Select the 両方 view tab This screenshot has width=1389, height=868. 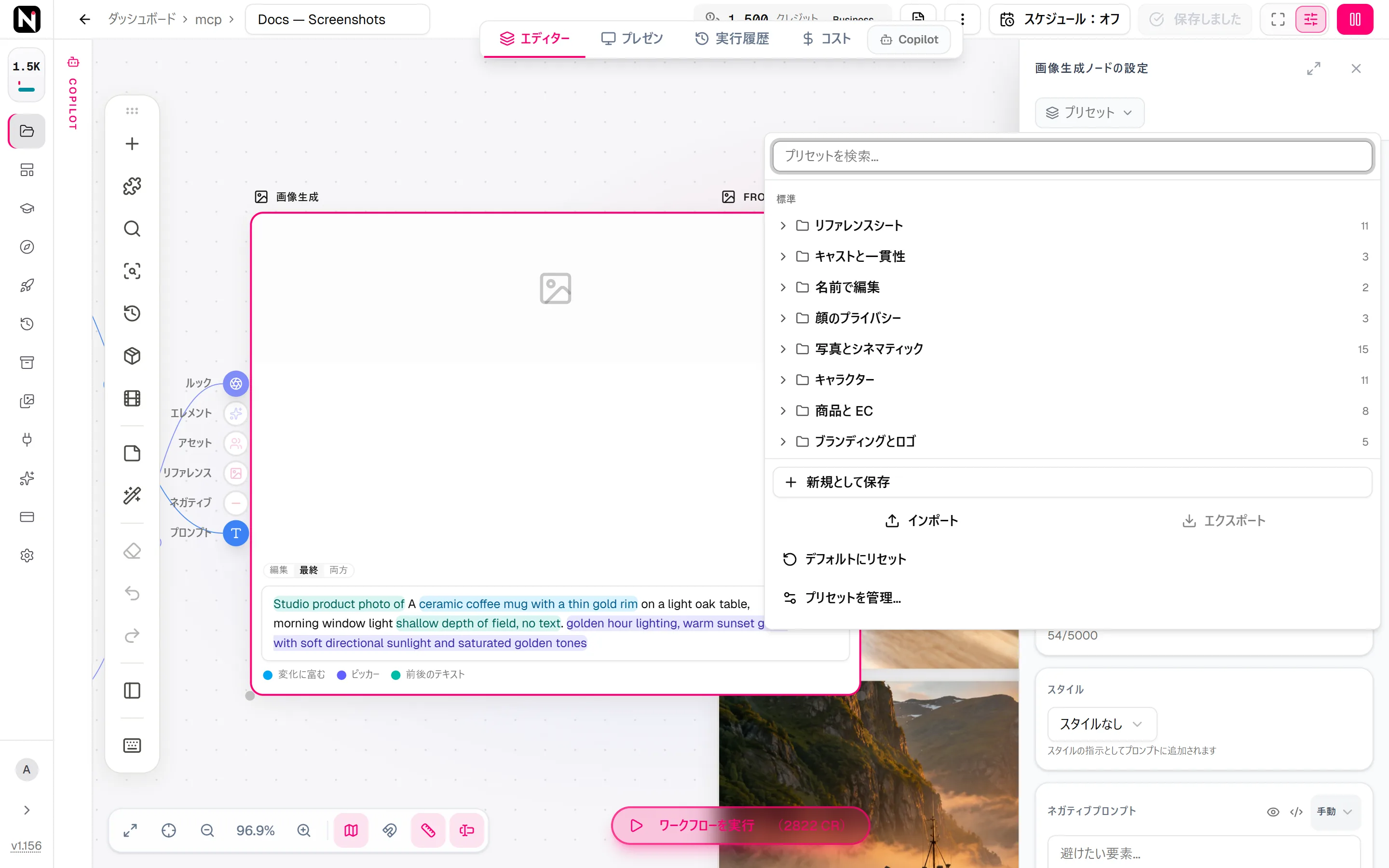coord(338,570)
